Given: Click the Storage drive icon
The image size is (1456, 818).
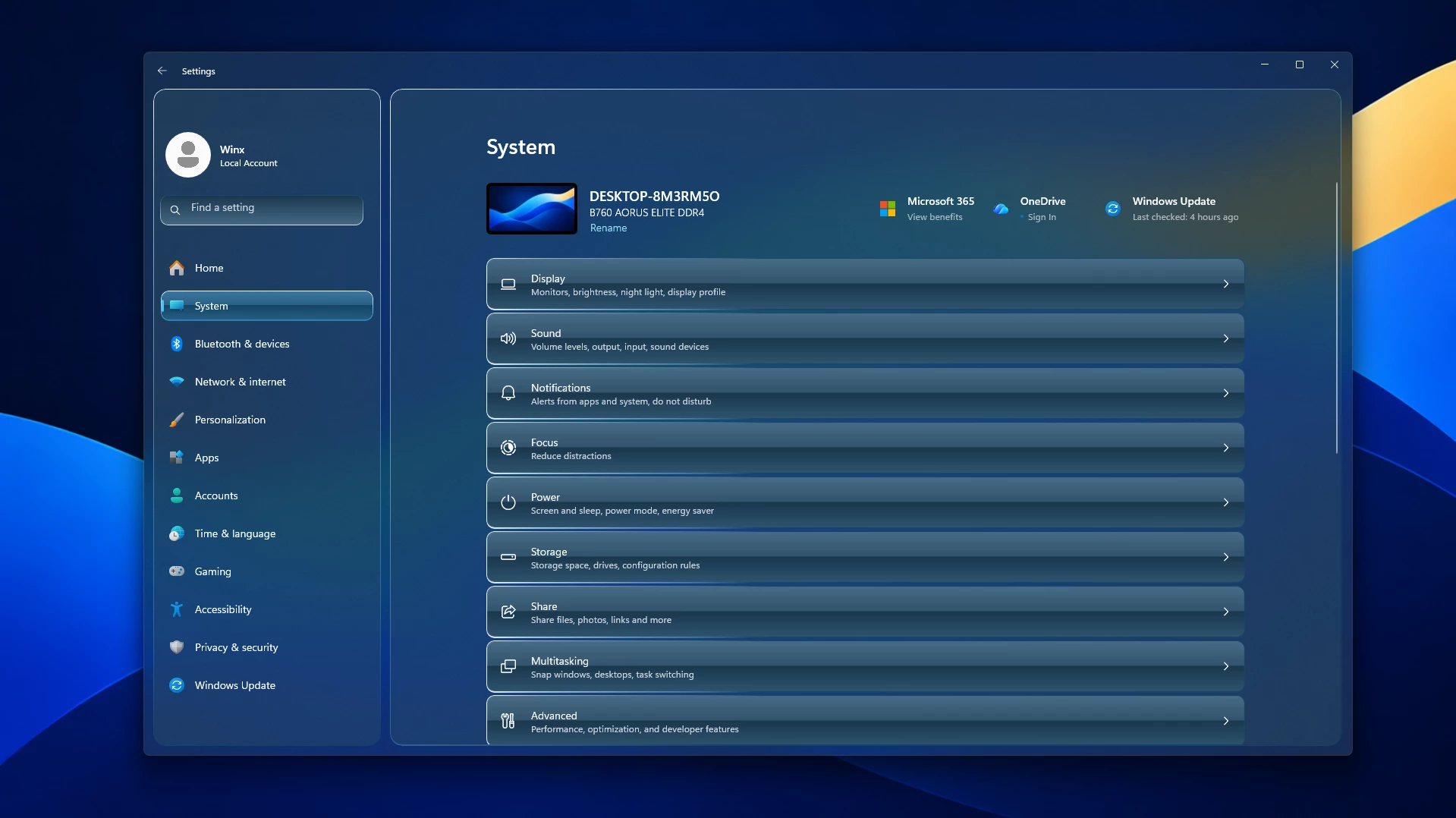Looking at the screenshot, I should coord(508,557).
